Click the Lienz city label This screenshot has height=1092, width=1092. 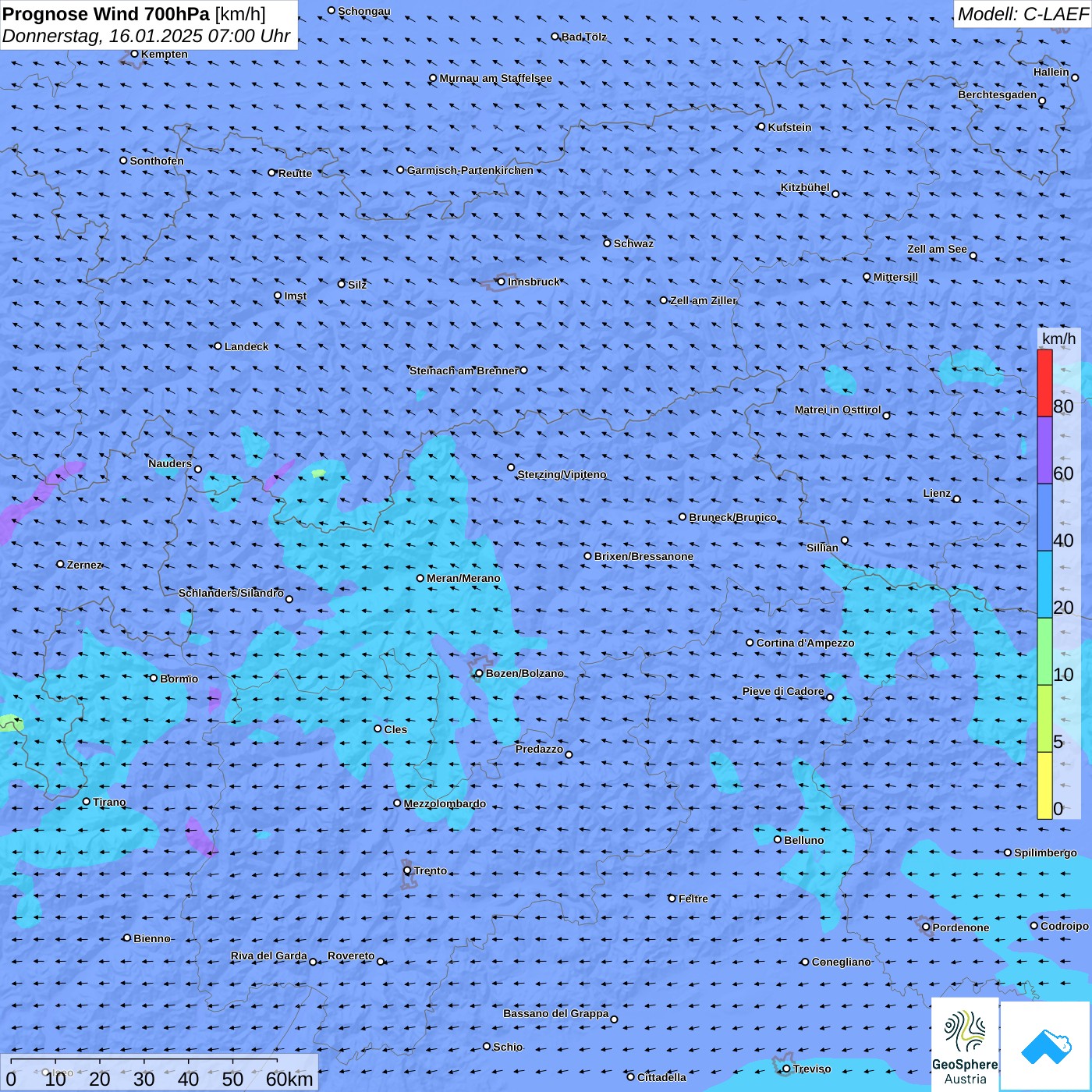pos(937,493)
